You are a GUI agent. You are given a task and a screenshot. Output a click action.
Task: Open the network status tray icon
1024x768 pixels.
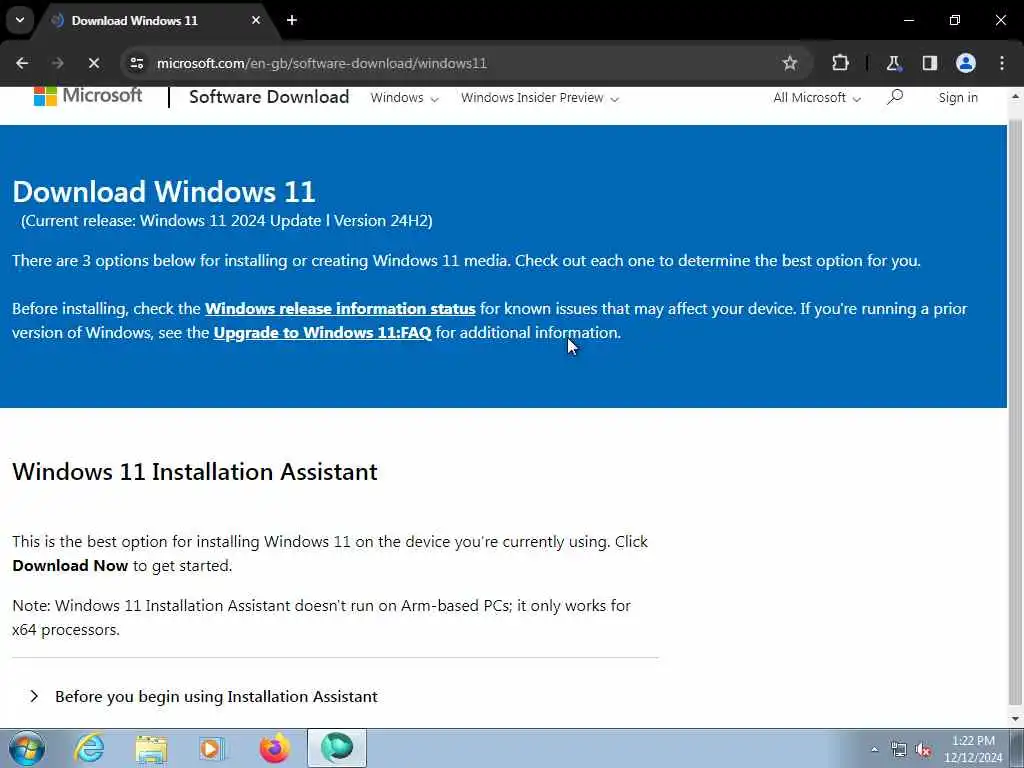[899, 750]
